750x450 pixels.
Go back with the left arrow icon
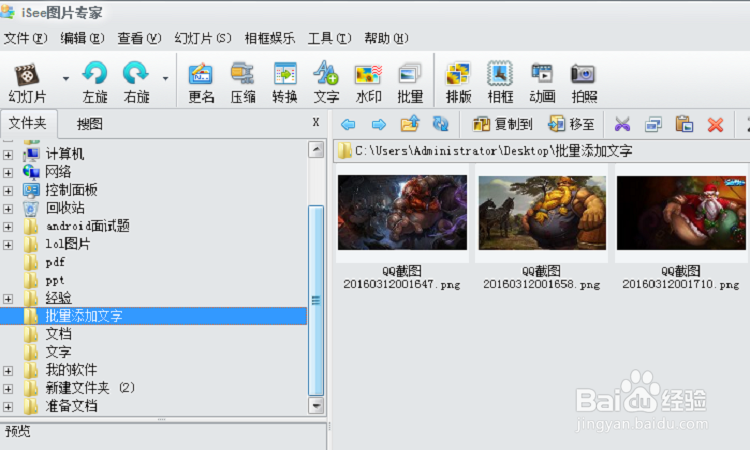click(x=348, y=125)
